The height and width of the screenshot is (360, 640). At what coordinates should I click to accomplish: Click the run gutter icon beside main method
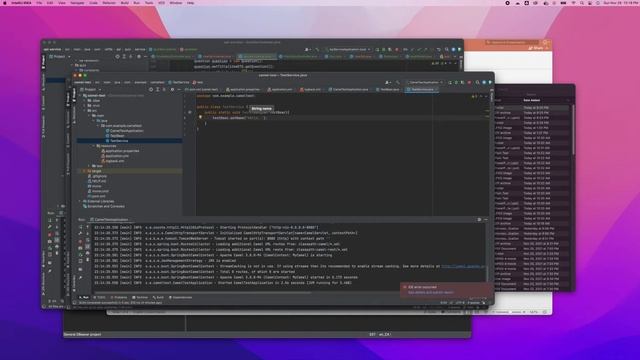190,112
